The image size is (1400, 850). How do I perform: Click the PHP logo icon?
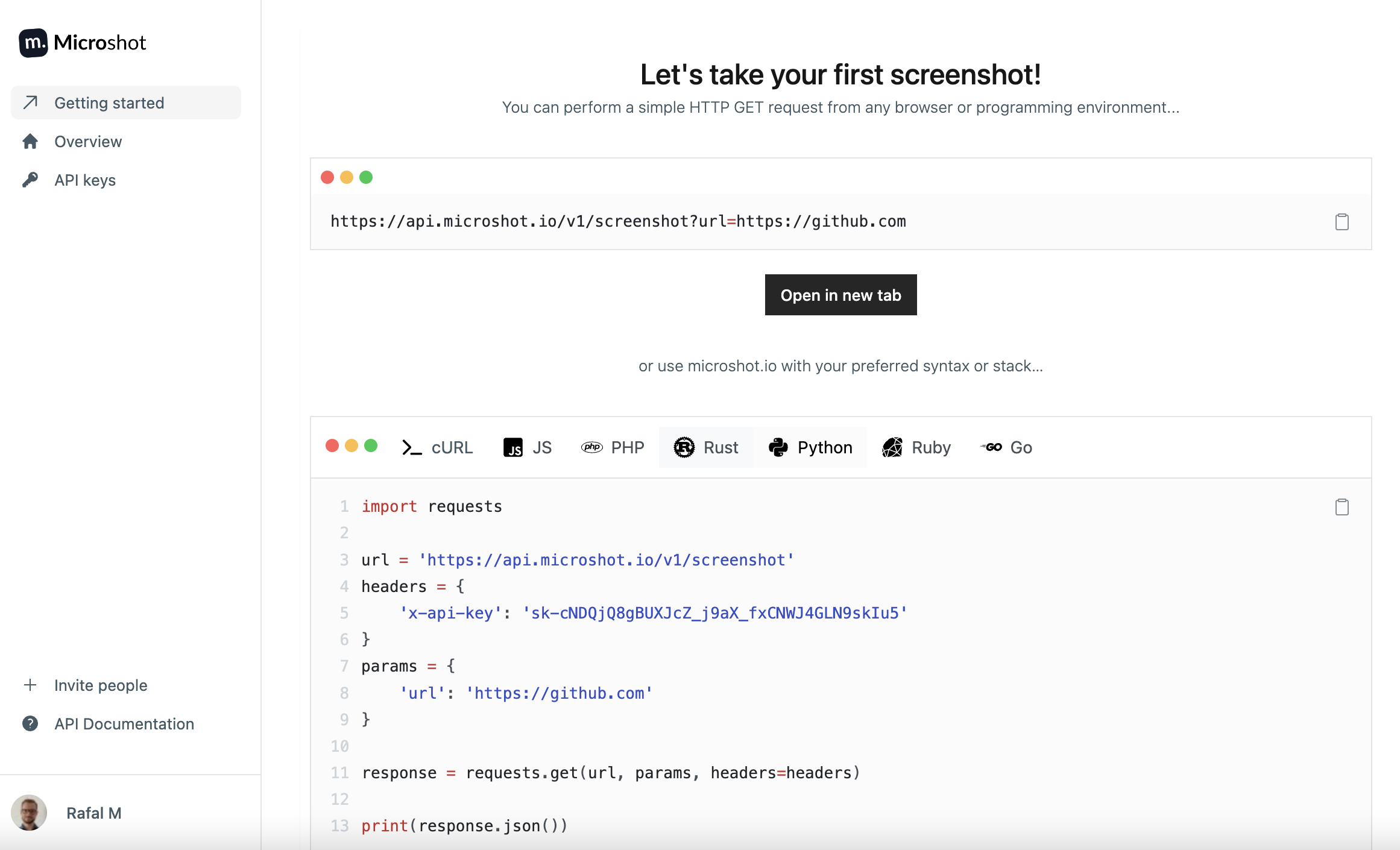[592, 447]
